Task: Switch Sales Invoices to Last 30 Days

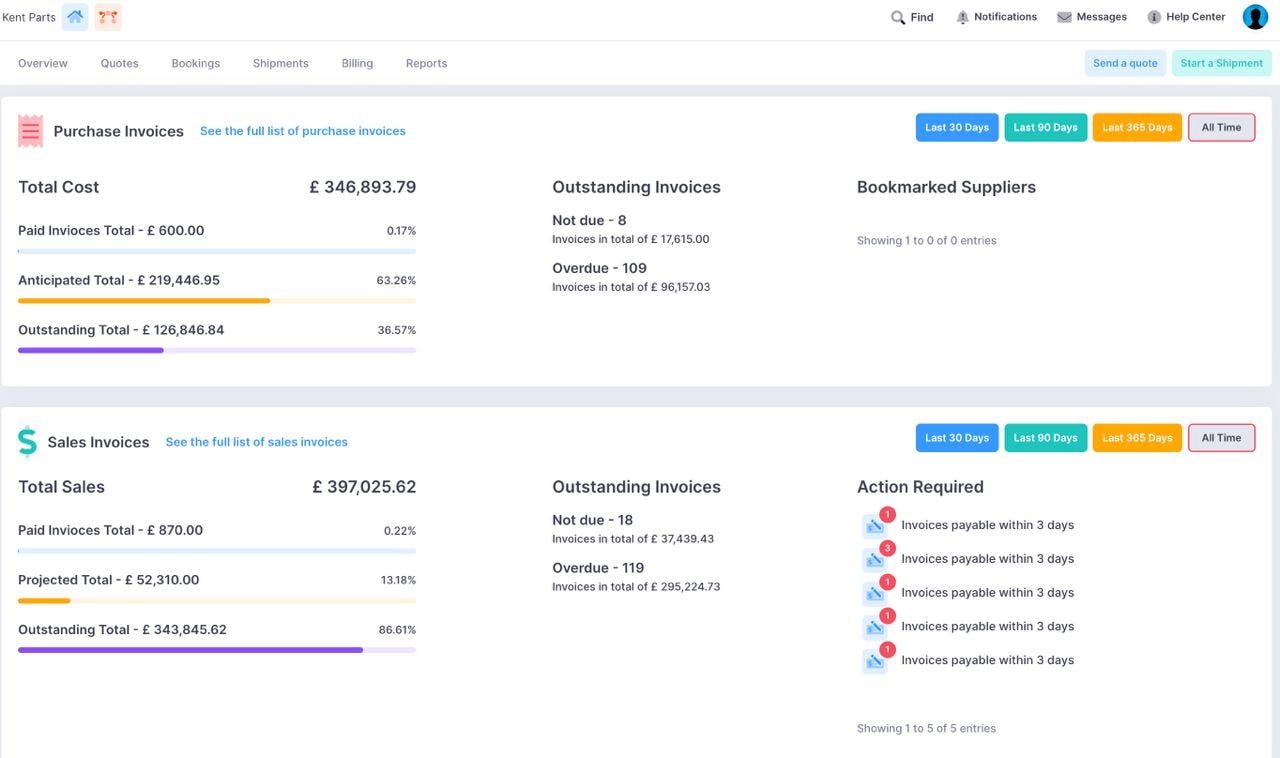Action: click(956, 437)
